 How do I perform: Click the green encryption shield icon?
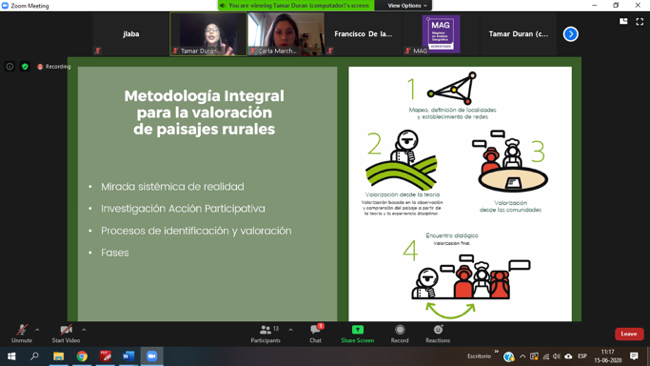[x=25, y=66]
